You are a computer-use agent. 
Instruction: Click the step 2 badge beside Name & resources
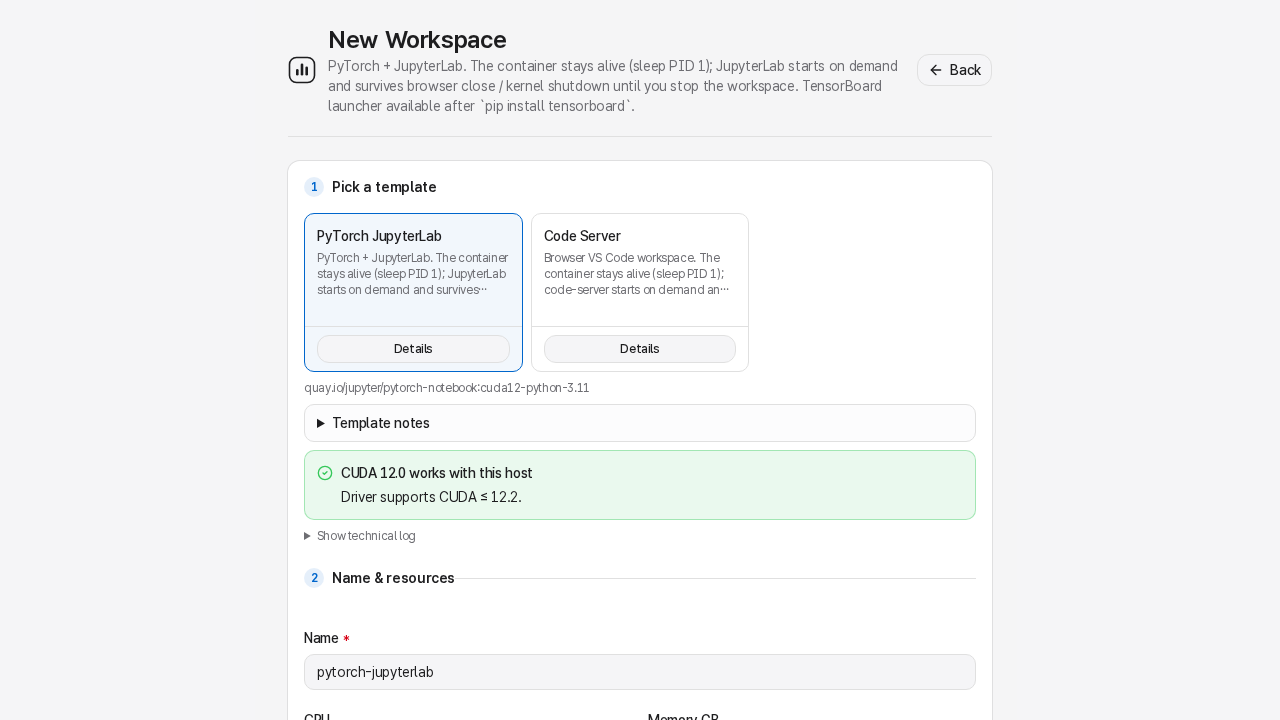314,578
